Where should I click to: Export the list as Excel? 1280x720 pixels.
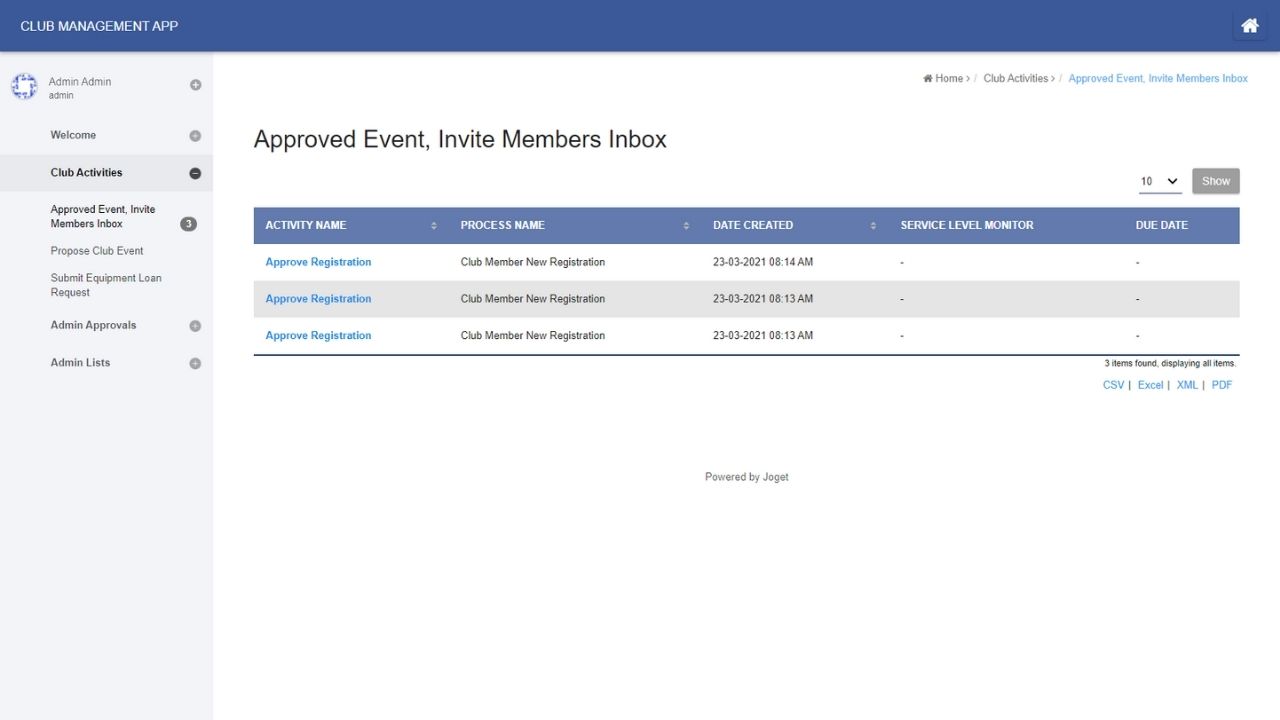1150,385
